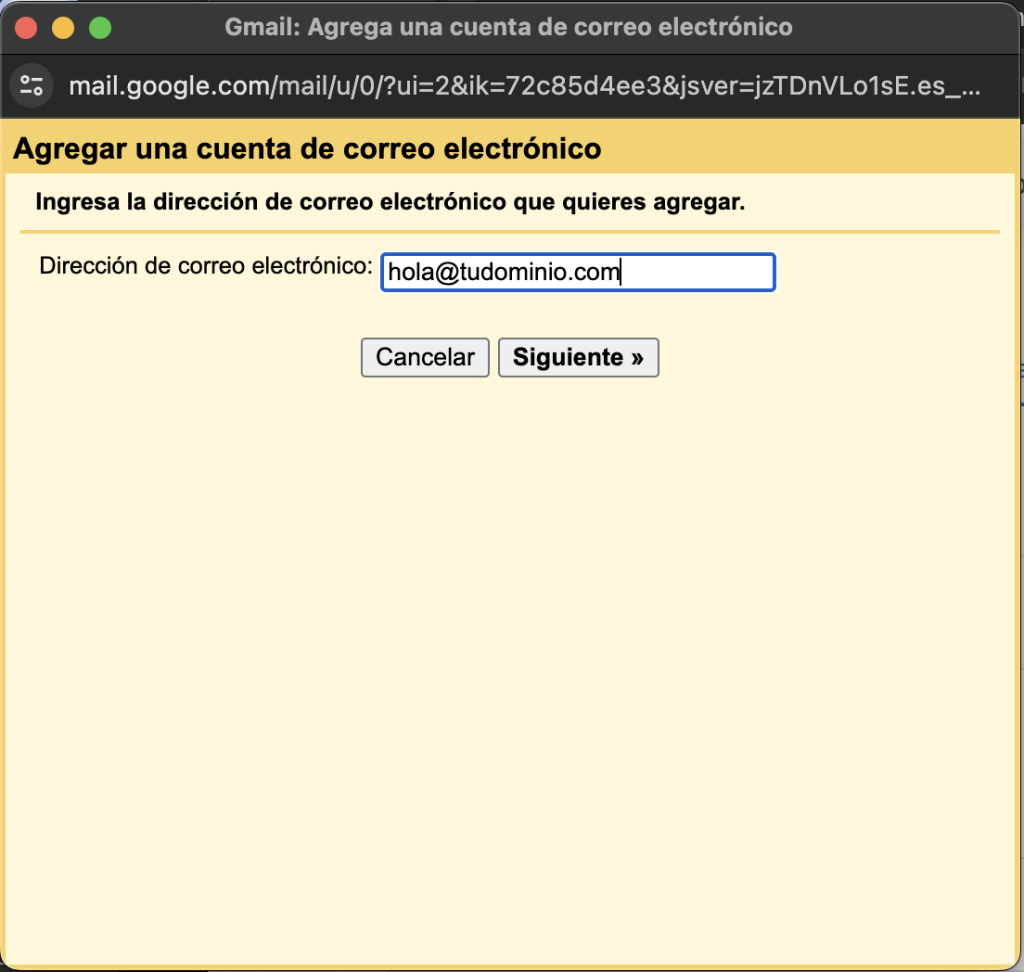1024x972 pixels.
Task: Click the 'Dirección de correo electrónico:' label
Action: coord(205,267)
